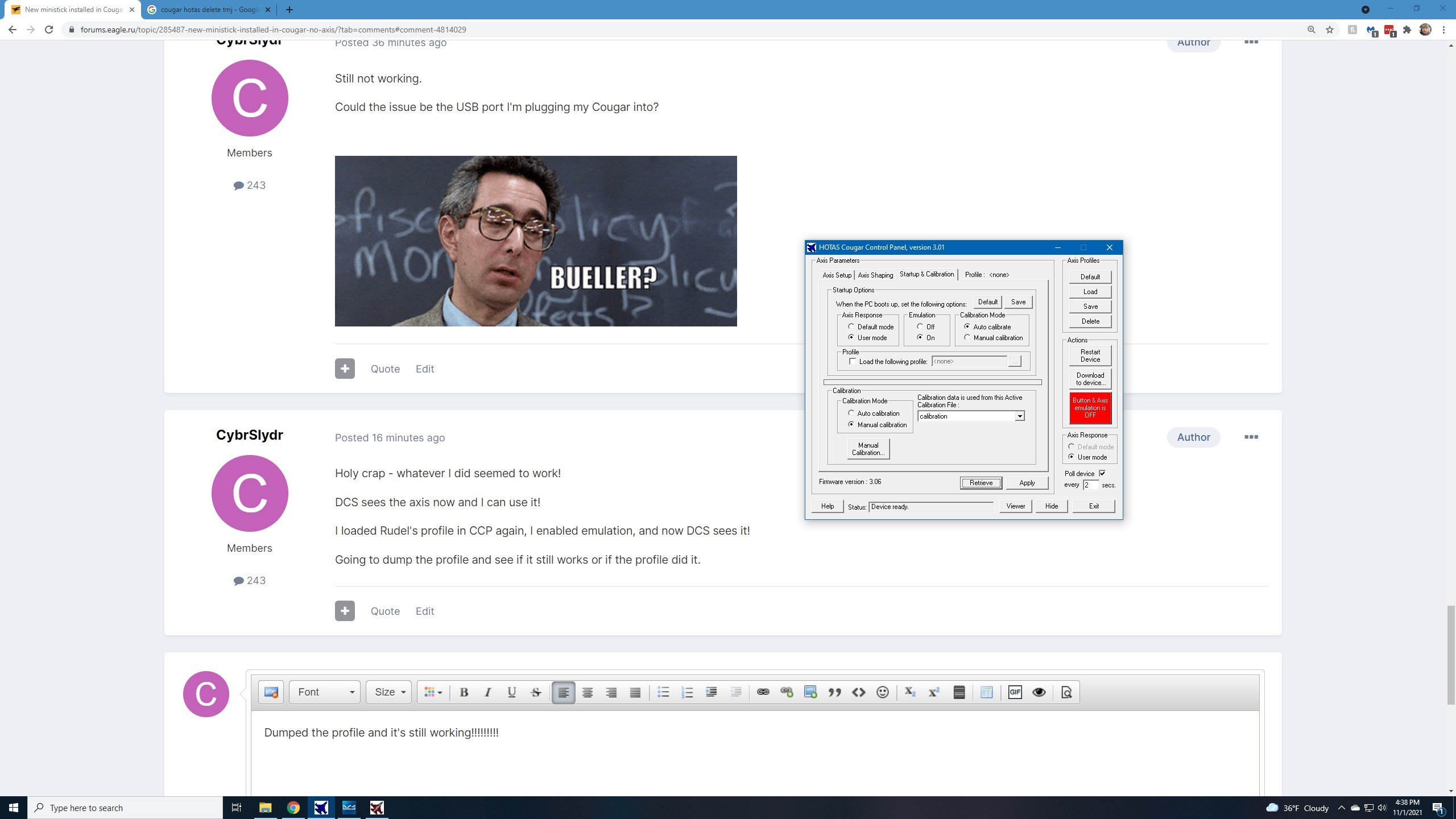This screenshot has height=819, width=1456.
Task: Open the Viewer in Cougar panel
Action: pos(1015,506)
